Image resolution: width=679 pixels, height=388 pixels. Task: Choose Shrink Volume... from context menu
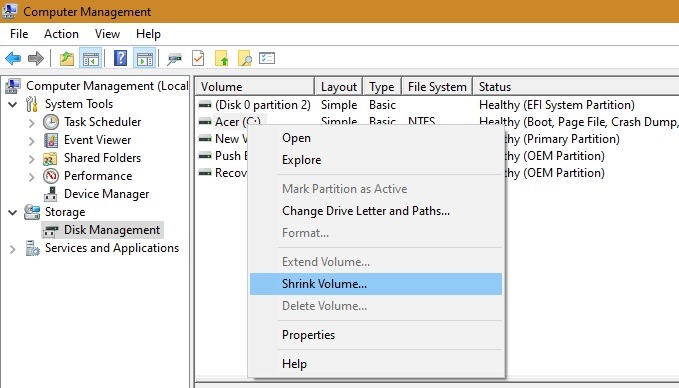click(376, 284)
